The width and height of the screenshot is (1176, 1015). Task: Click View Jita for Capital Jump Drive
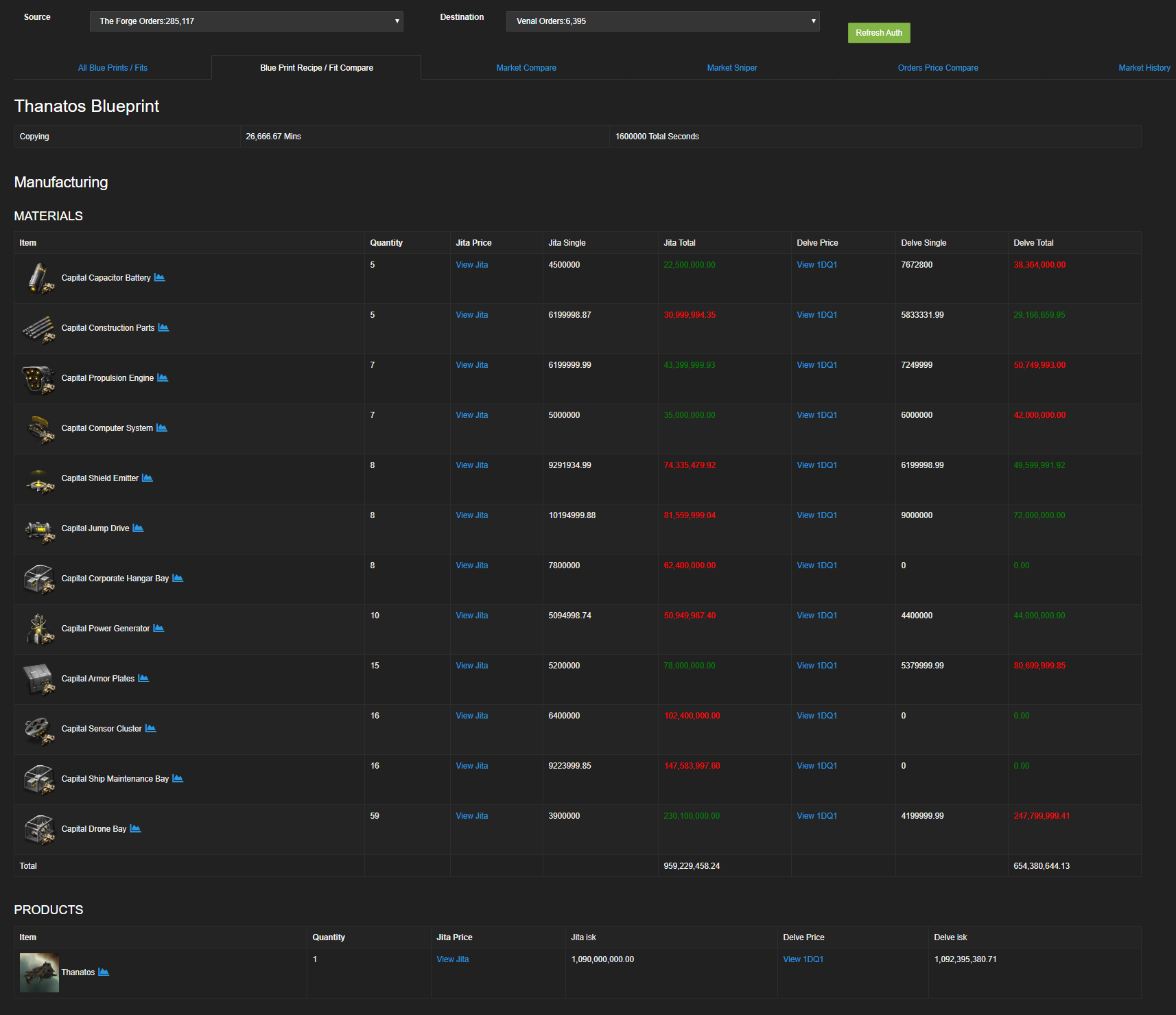(472, 515)
